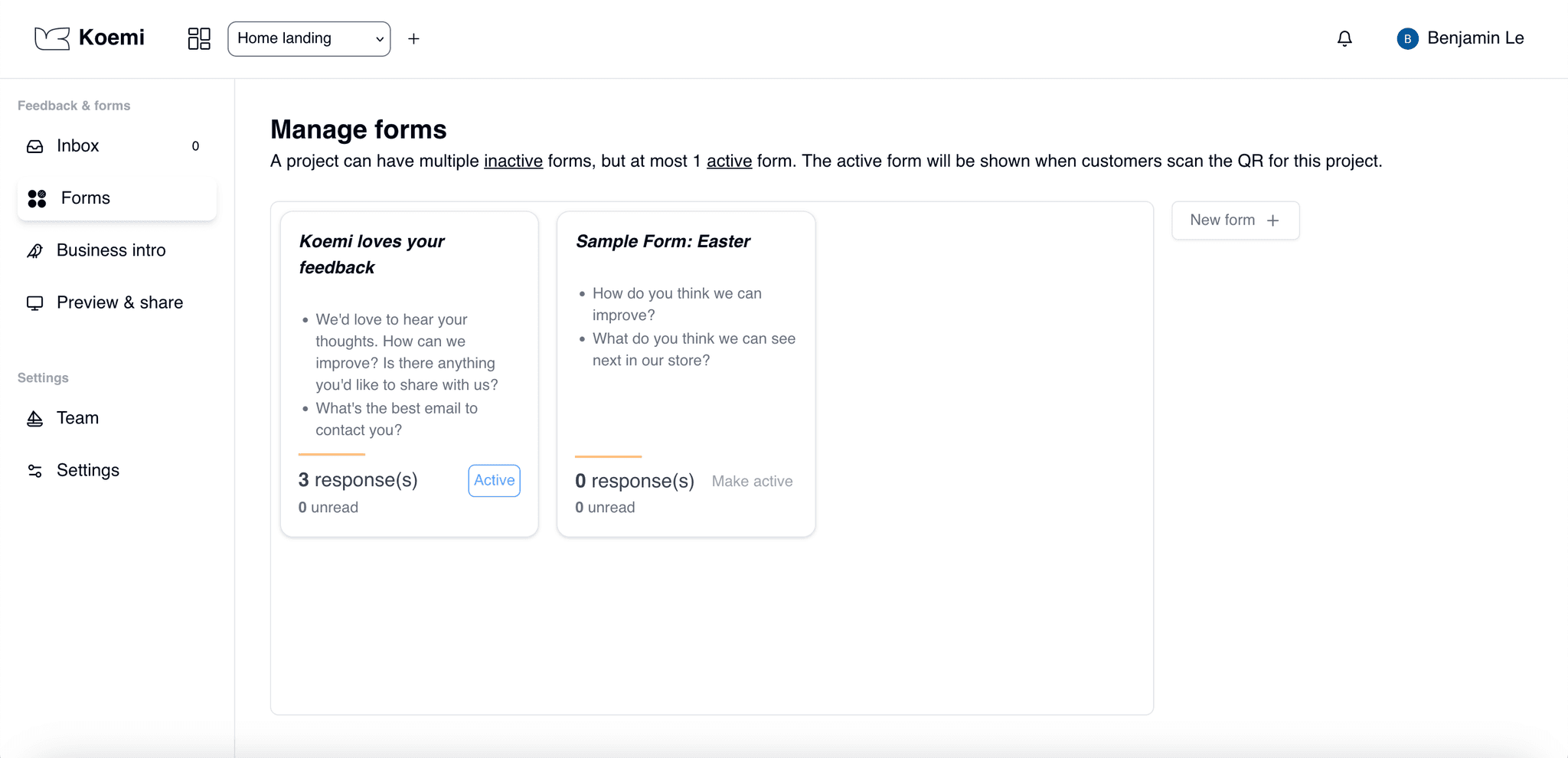Click the Benjamin Le avatar icon
The width and height of the screenshot is (1568, 758).
[x=1407, y=38]
